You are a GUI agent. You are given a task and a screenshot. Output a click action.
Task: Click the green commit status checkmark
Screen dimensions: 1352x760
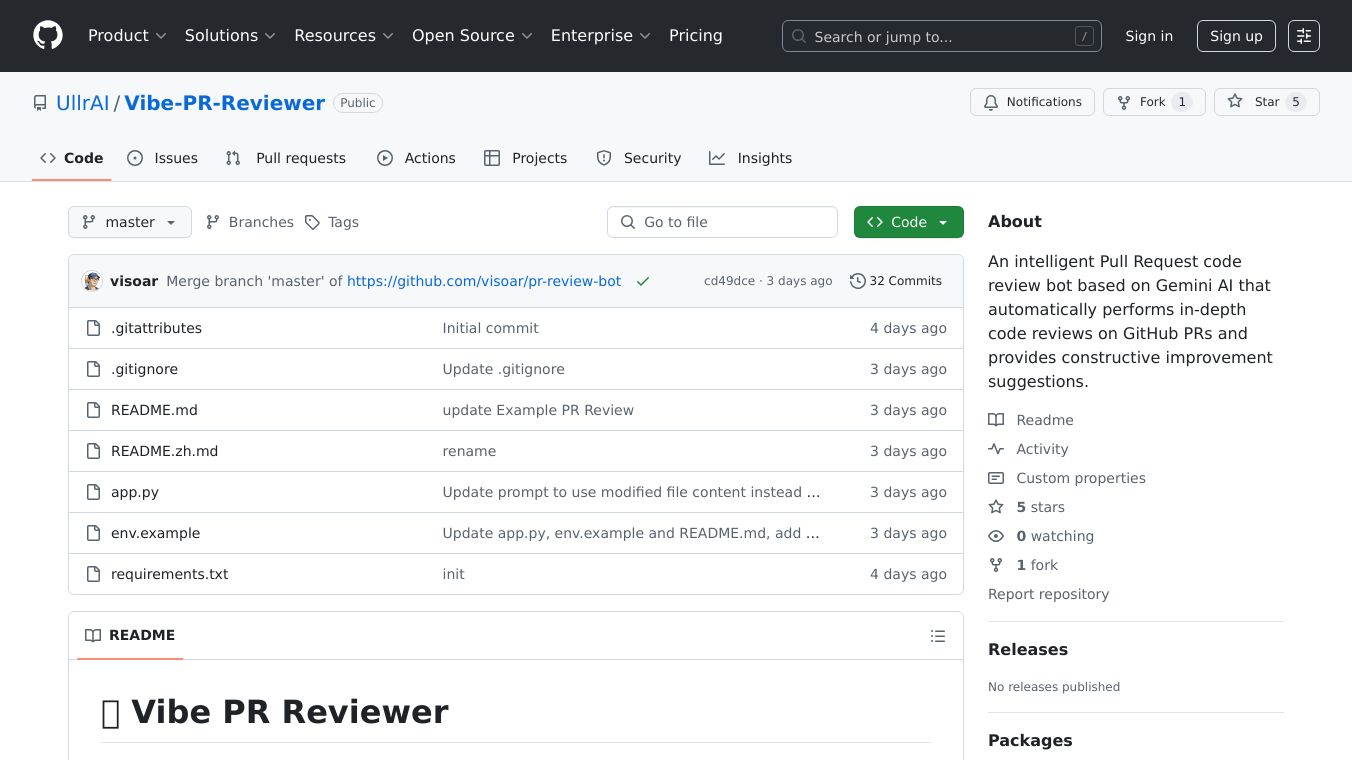643,282
